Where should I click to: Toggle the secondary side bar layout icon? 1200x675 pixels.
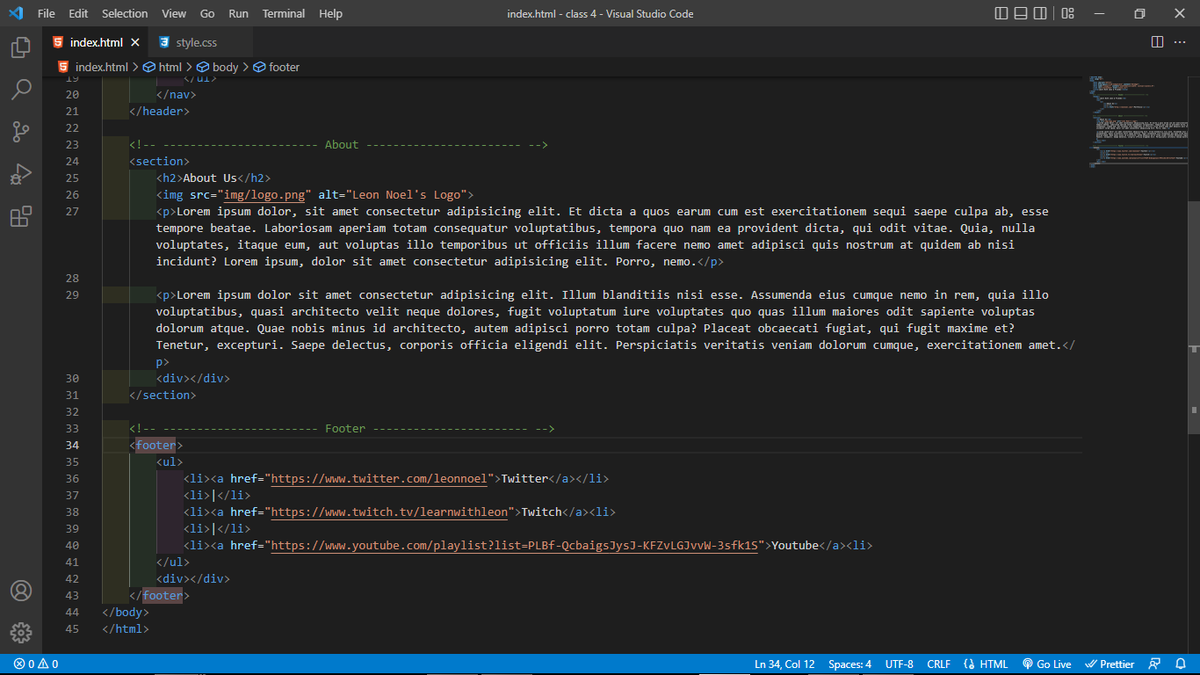[1041, 13]
